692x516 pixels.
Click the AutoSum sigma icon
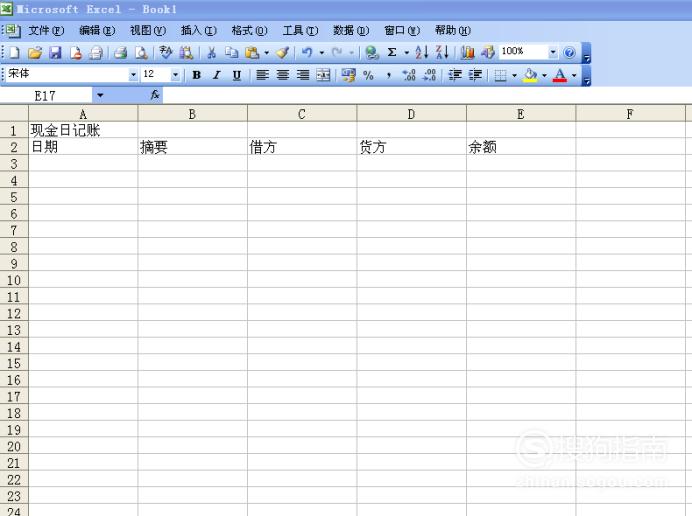391,53
